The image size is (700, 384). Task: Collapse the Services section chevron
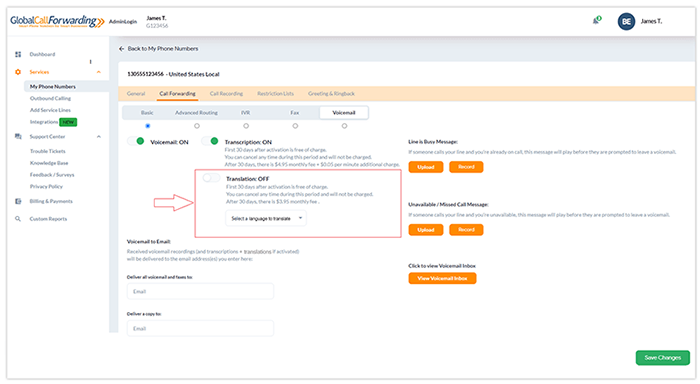[99, 72]
